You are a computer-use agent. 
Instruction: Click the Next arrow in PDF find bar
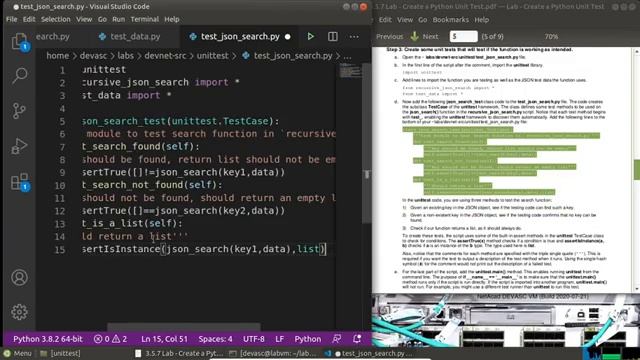click(424, 37)
